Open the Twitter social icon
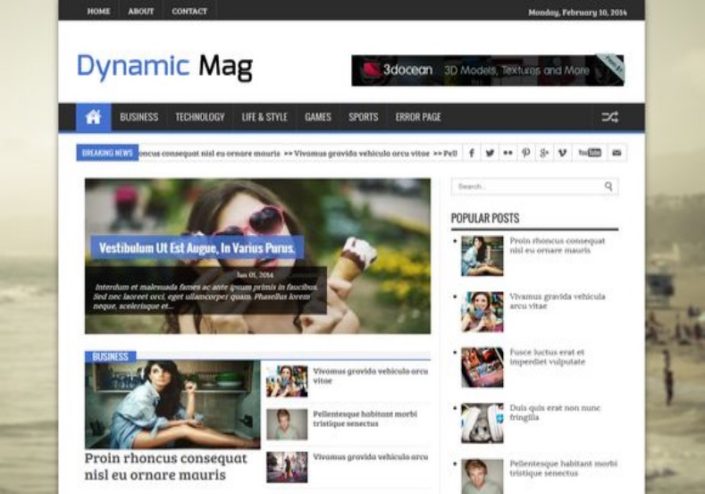This screenshot has height=494, width=705. [490, 153]
